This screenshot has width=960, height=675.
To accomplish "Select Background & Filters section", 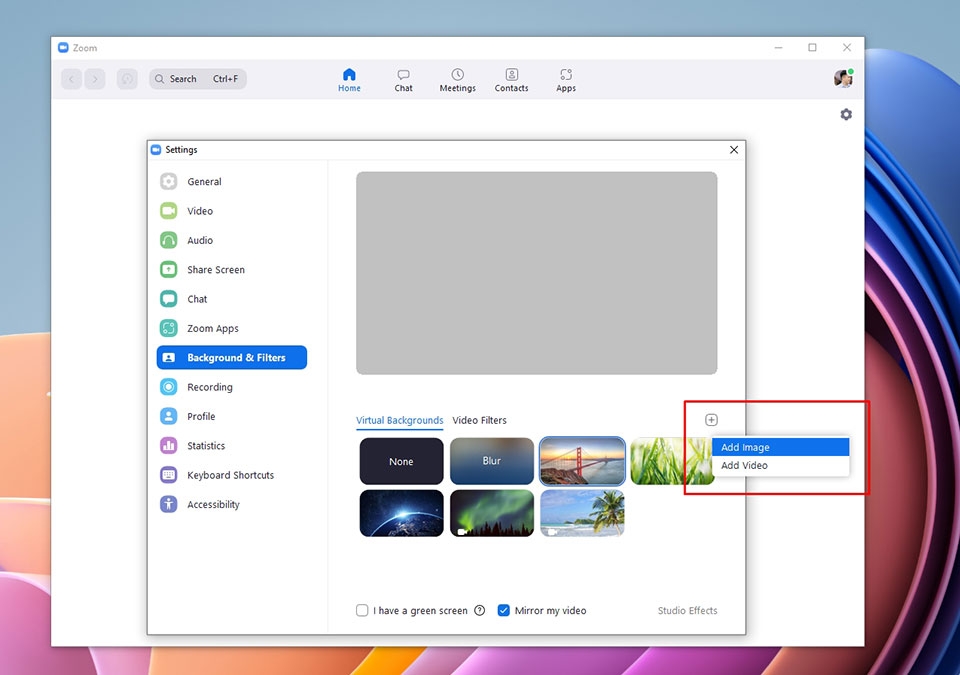I will coord(232,358).
